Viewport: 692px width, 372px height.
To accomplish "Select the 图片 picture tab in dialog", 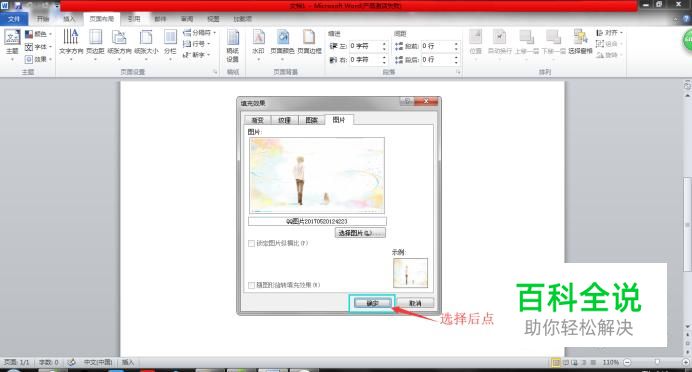I will 339,120.
